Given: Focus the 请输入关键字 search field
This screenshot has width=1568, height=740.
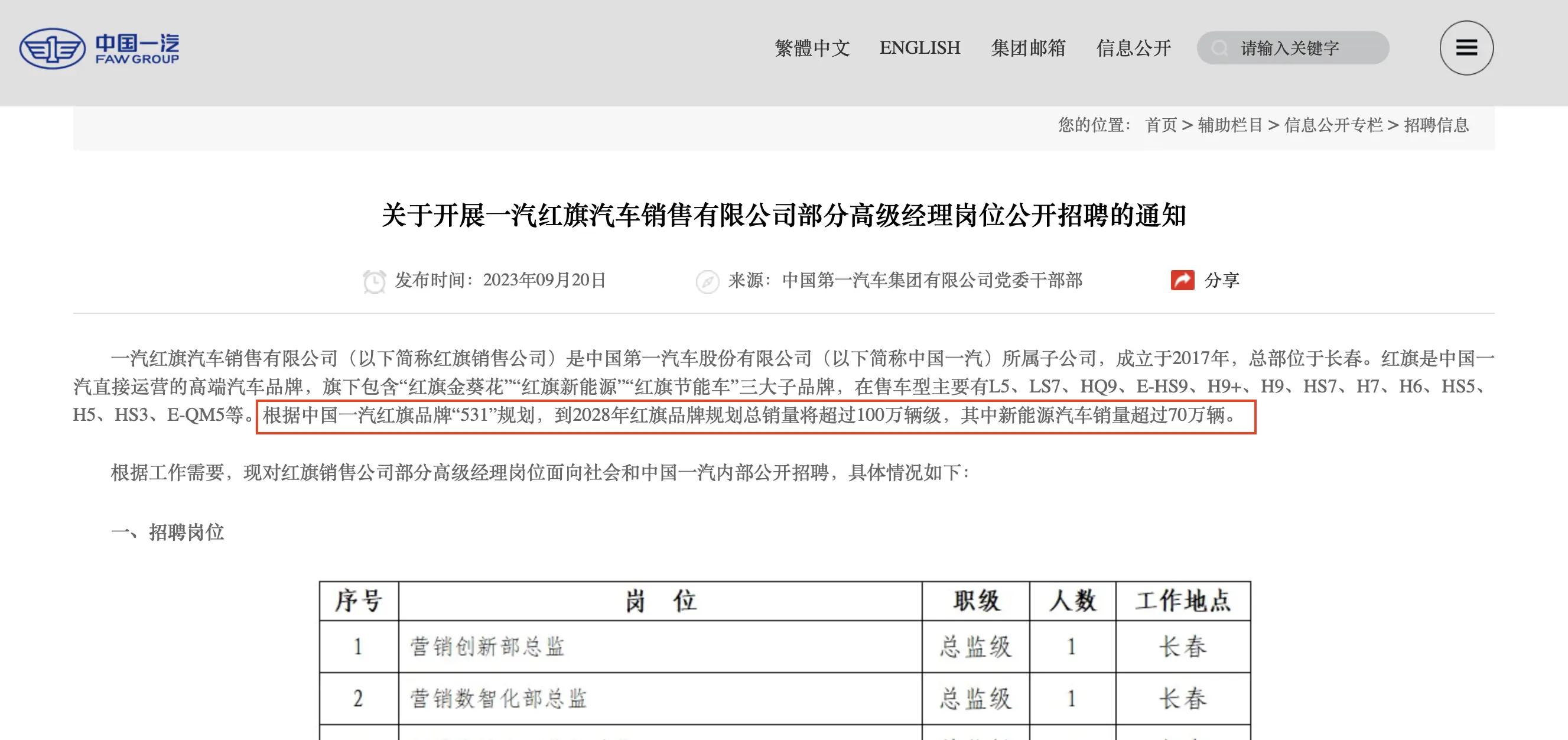Looking at the screenshot, I should [1293, 48].
